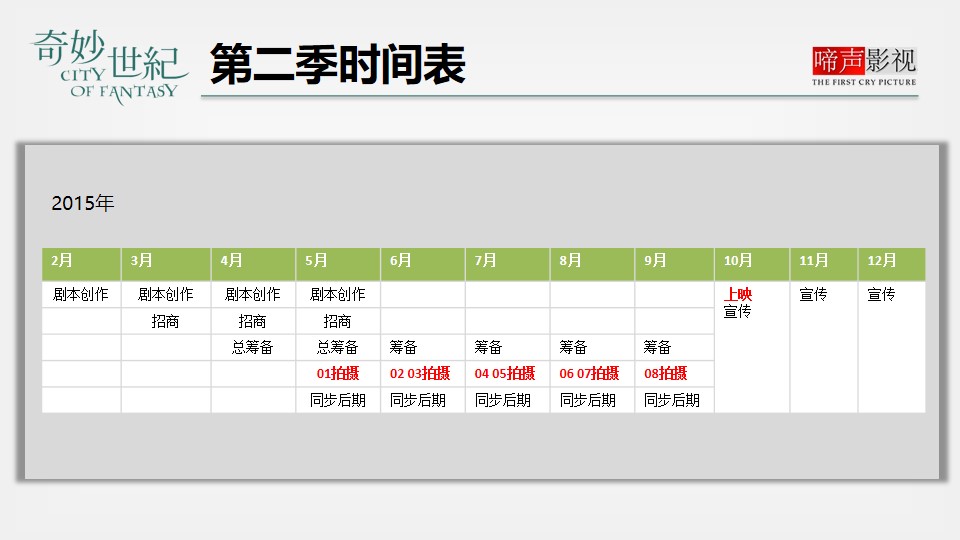This screenshot has width=960, height=540.
Task: Select 总筹备 cell in the 4月 column
Action: pos(253,347)
